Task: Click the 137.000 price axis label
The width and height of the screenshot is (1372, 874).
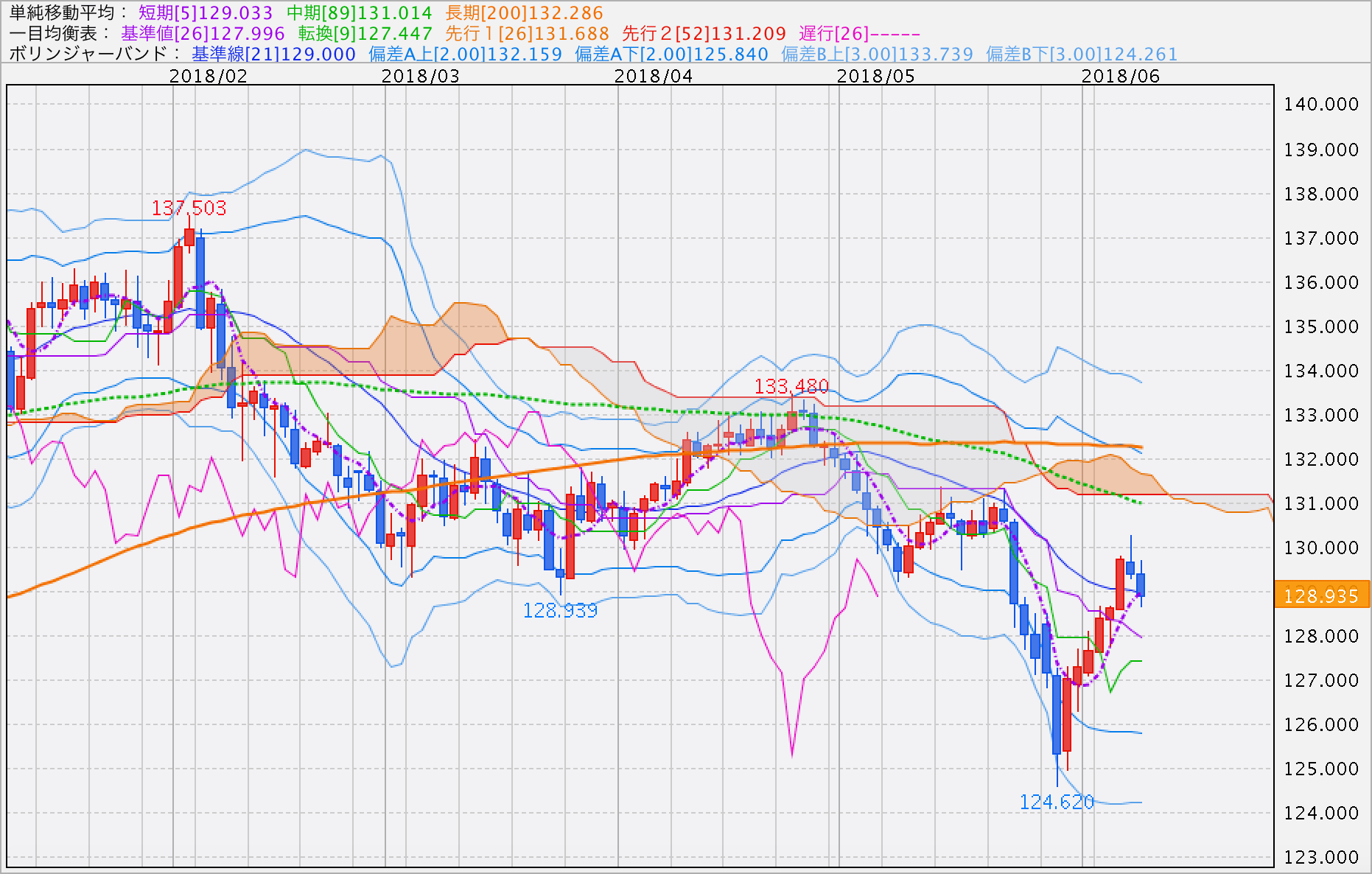Action: pyautogui.click(x=1321, y=238)
